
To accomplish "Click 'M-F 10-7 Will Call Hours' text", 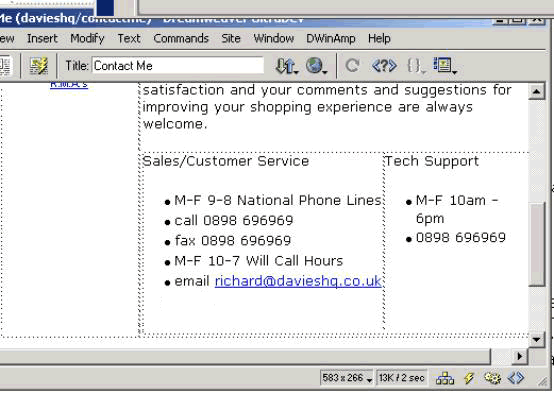I will coord(259,261).
